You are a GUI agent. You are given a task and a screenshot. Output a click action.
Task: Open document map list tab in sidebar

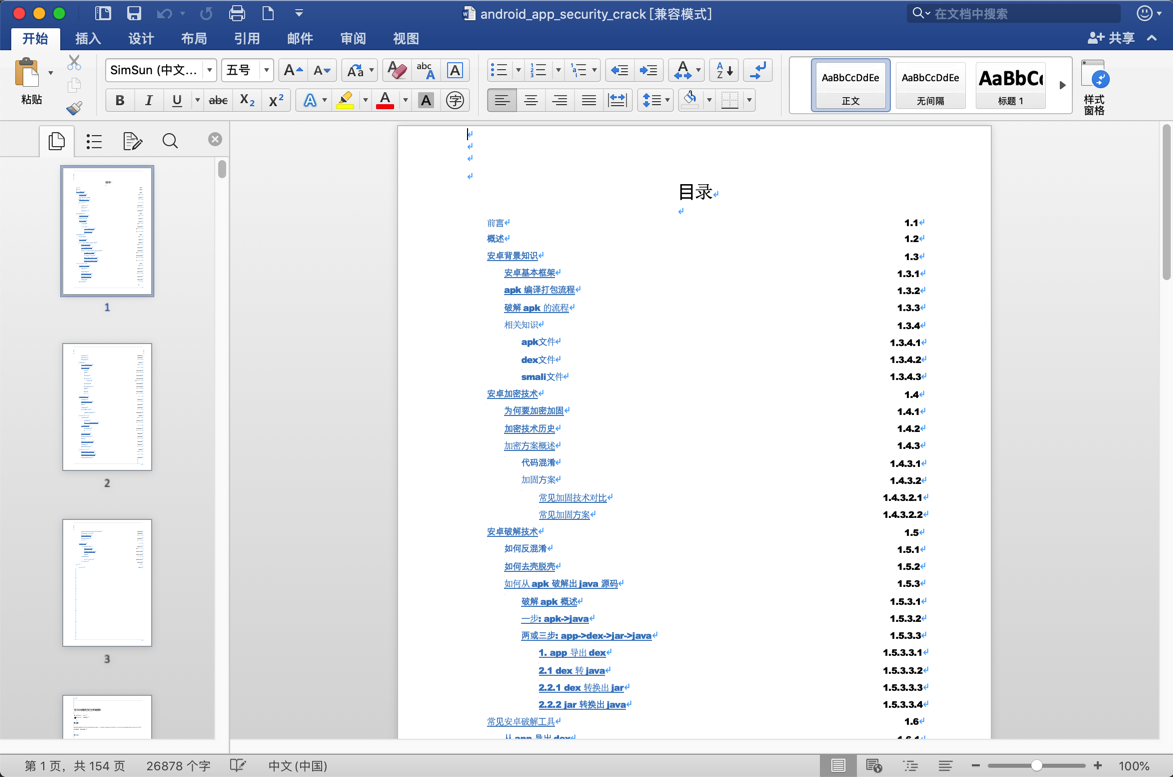[x=94, y=141]
